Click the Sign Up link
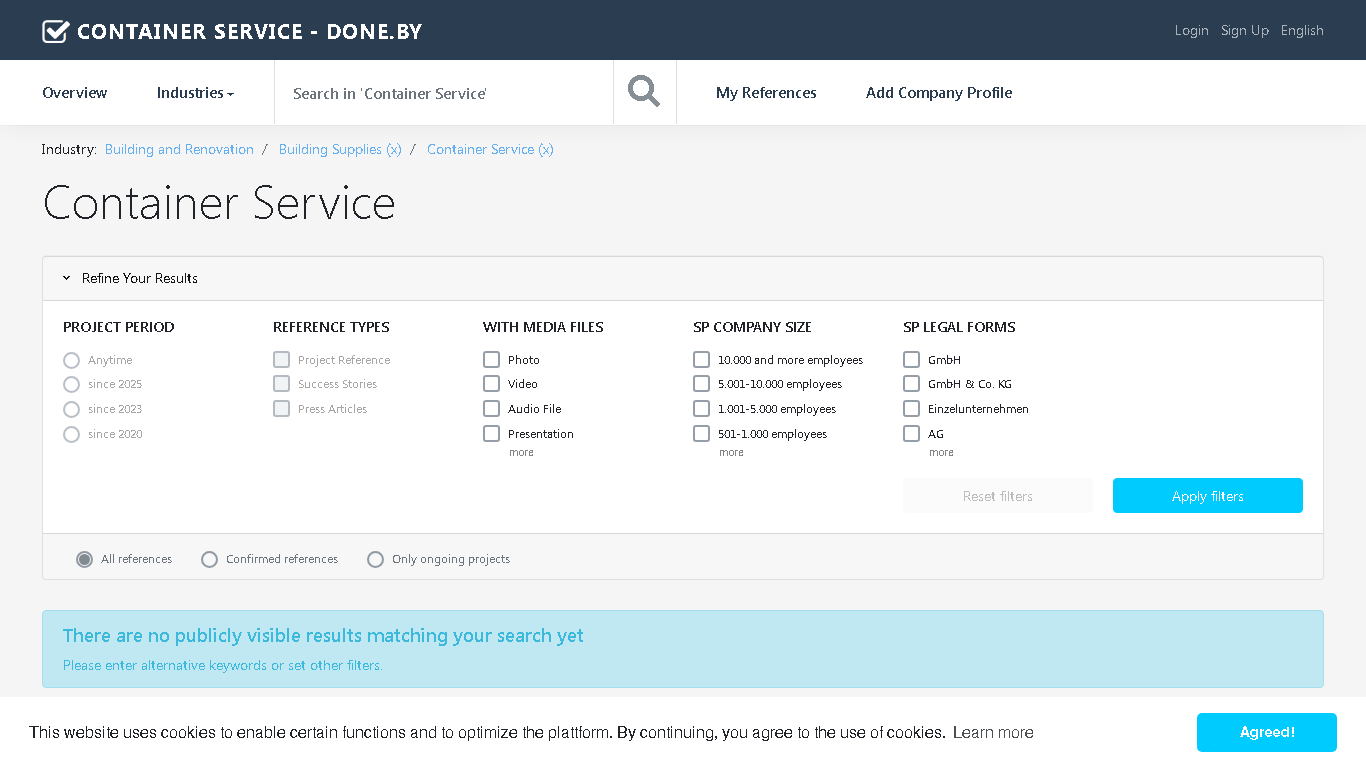The width and height of the screenshot is (1366, 768). pos(1245,30)
